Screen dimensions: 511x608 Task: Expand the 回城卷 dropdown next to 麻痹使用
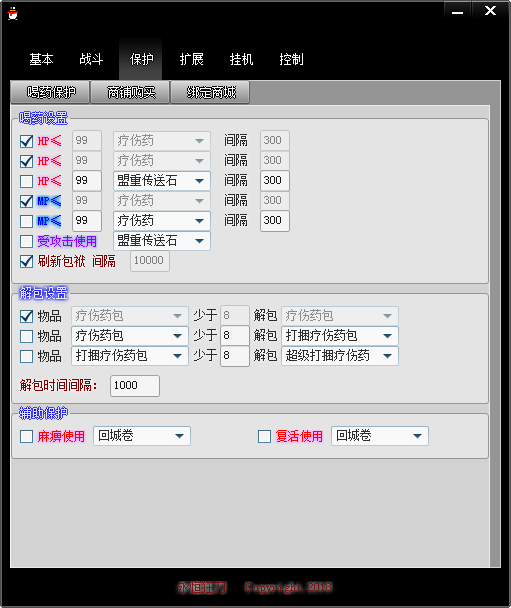[x=142, y=436]
